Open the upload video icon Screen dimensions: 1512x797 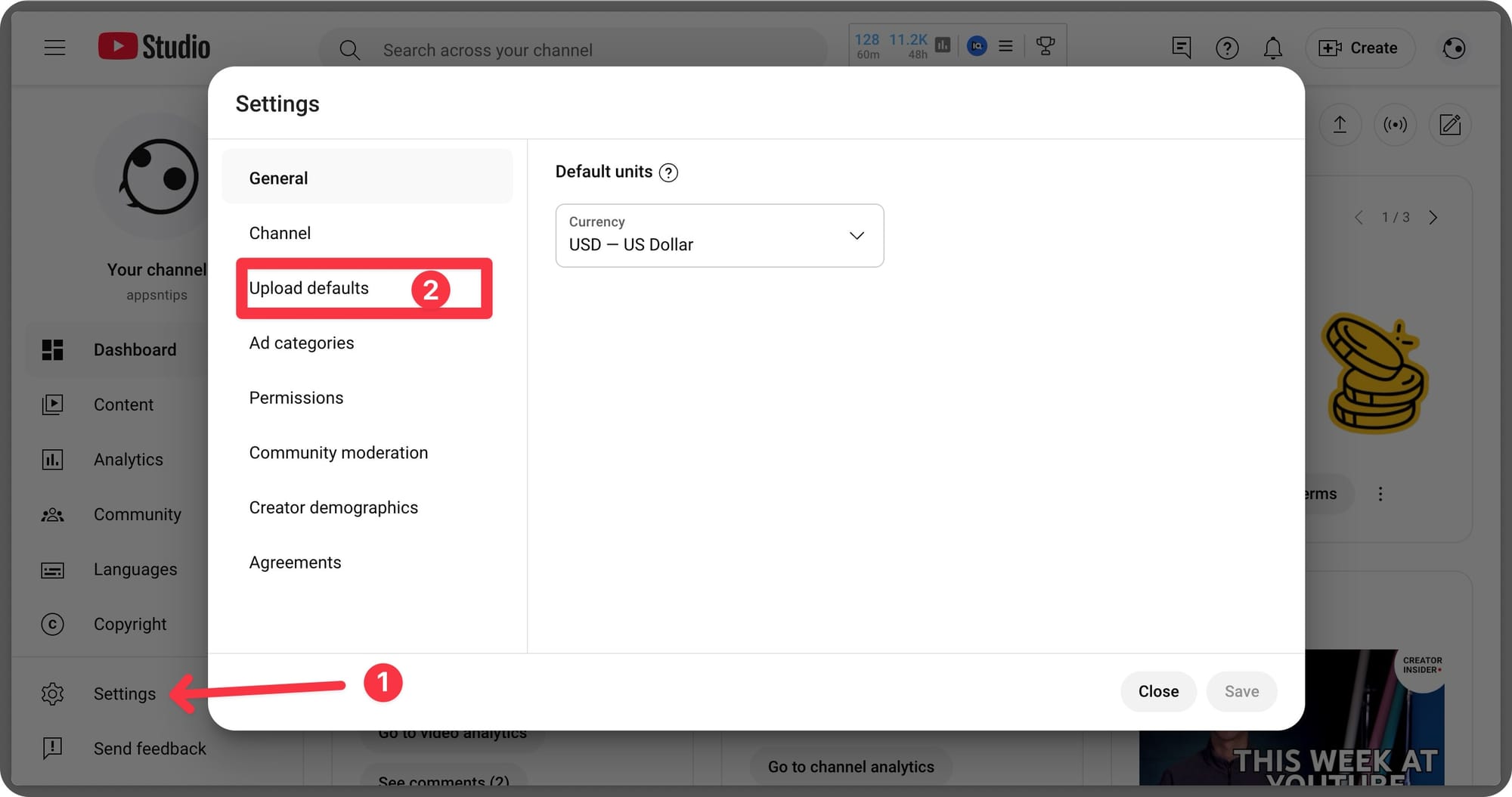(1340, 125)
